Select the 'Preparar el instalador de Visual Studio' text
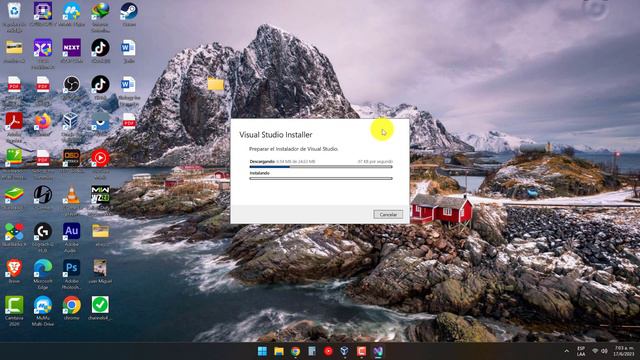This screenshot has height=360, width=640. [x=293, y=149]
